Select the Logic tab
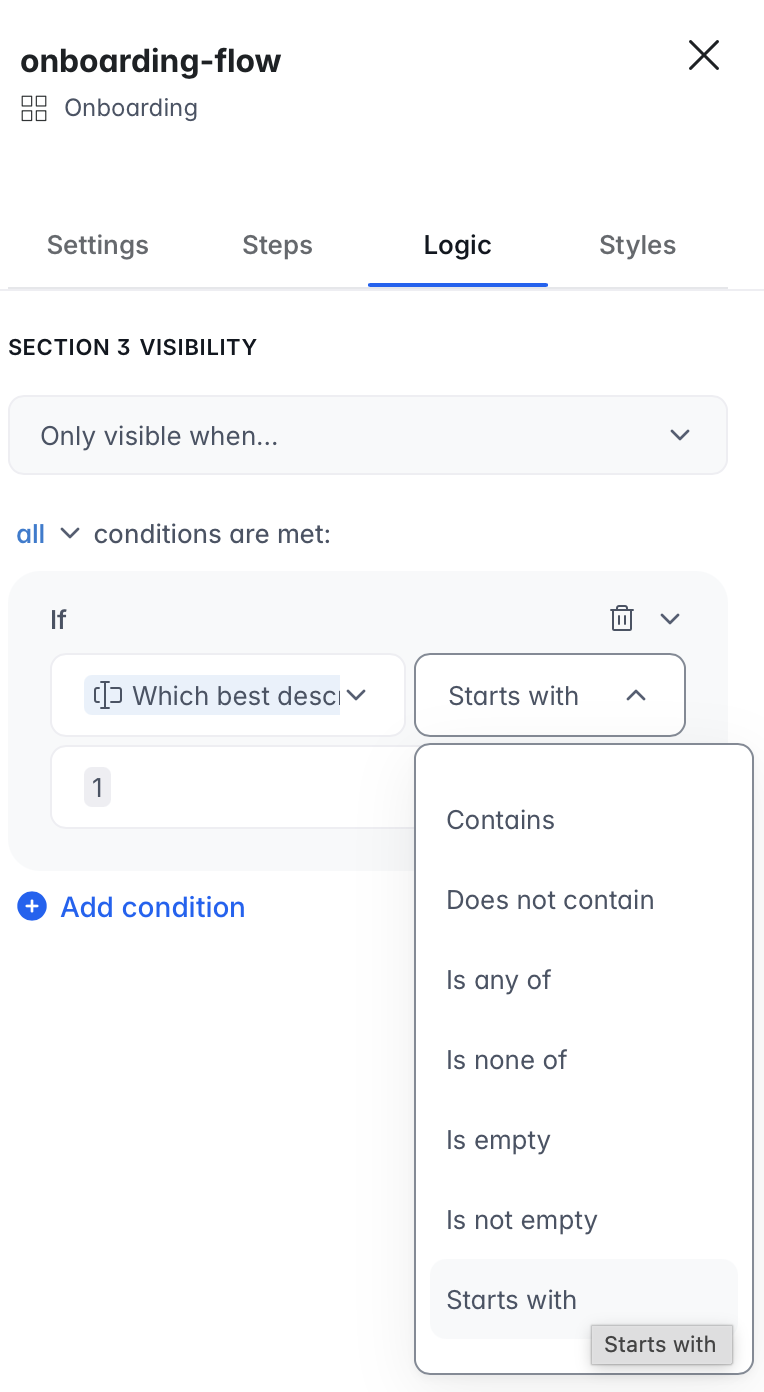Viewport: 764px width, 1392px height. click(457, 245)
